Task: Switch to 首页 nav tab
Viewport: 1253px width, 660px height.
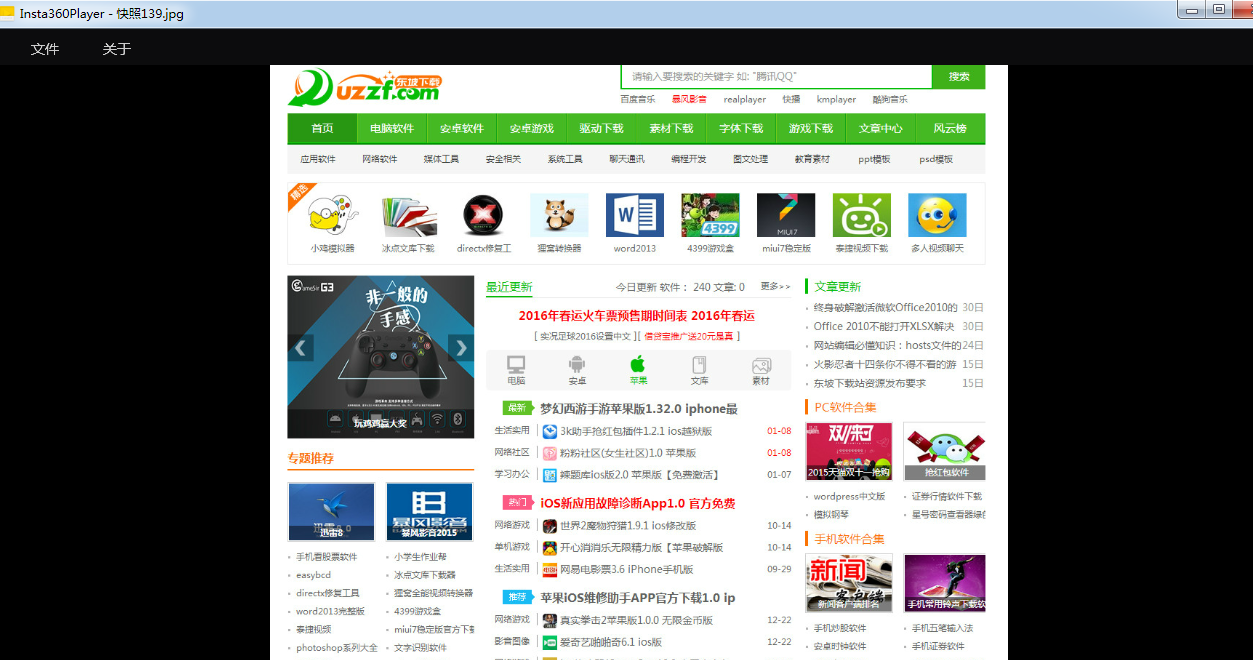Action: point(322,128)
